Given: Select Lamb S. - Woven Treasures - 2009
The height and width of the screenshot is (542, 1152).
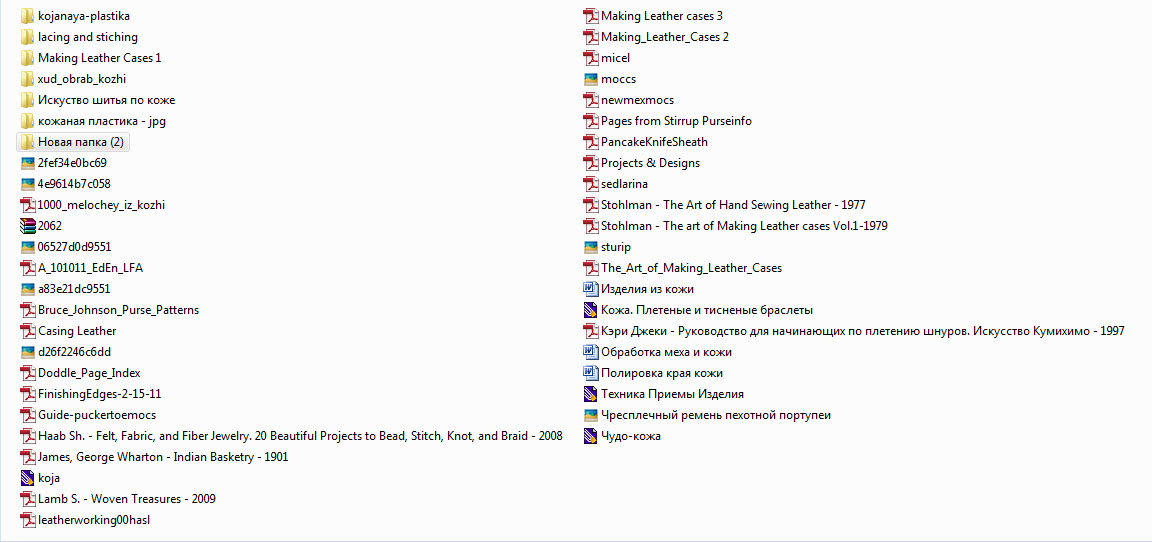Looking at the screenshot, I should click(126, 499).
